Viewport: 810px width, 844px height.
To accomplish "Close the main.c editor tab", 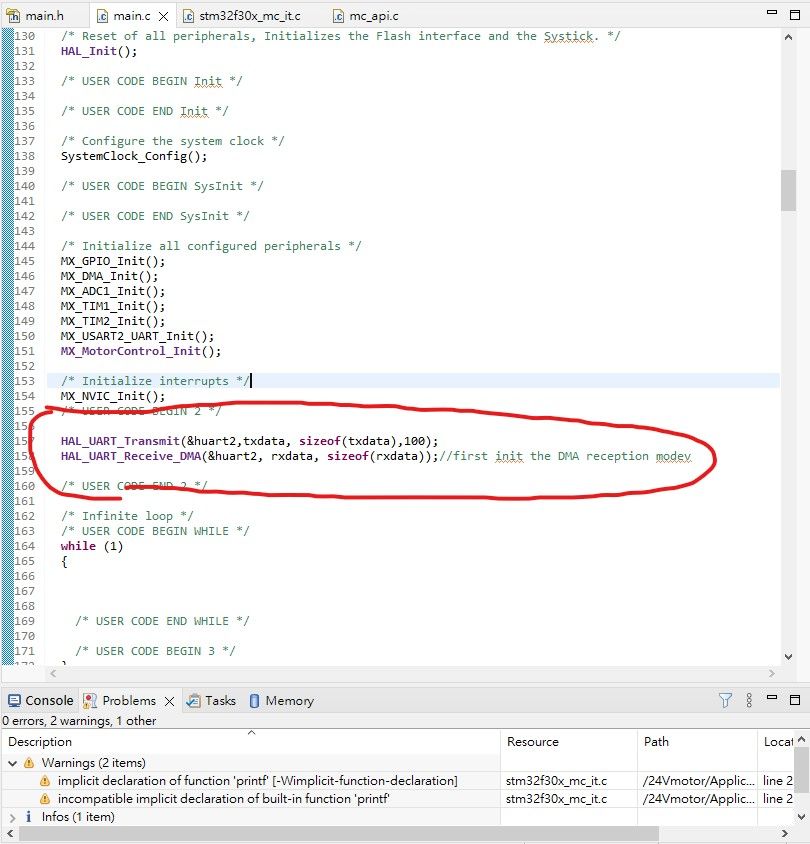I will click(x=164, y=16).
